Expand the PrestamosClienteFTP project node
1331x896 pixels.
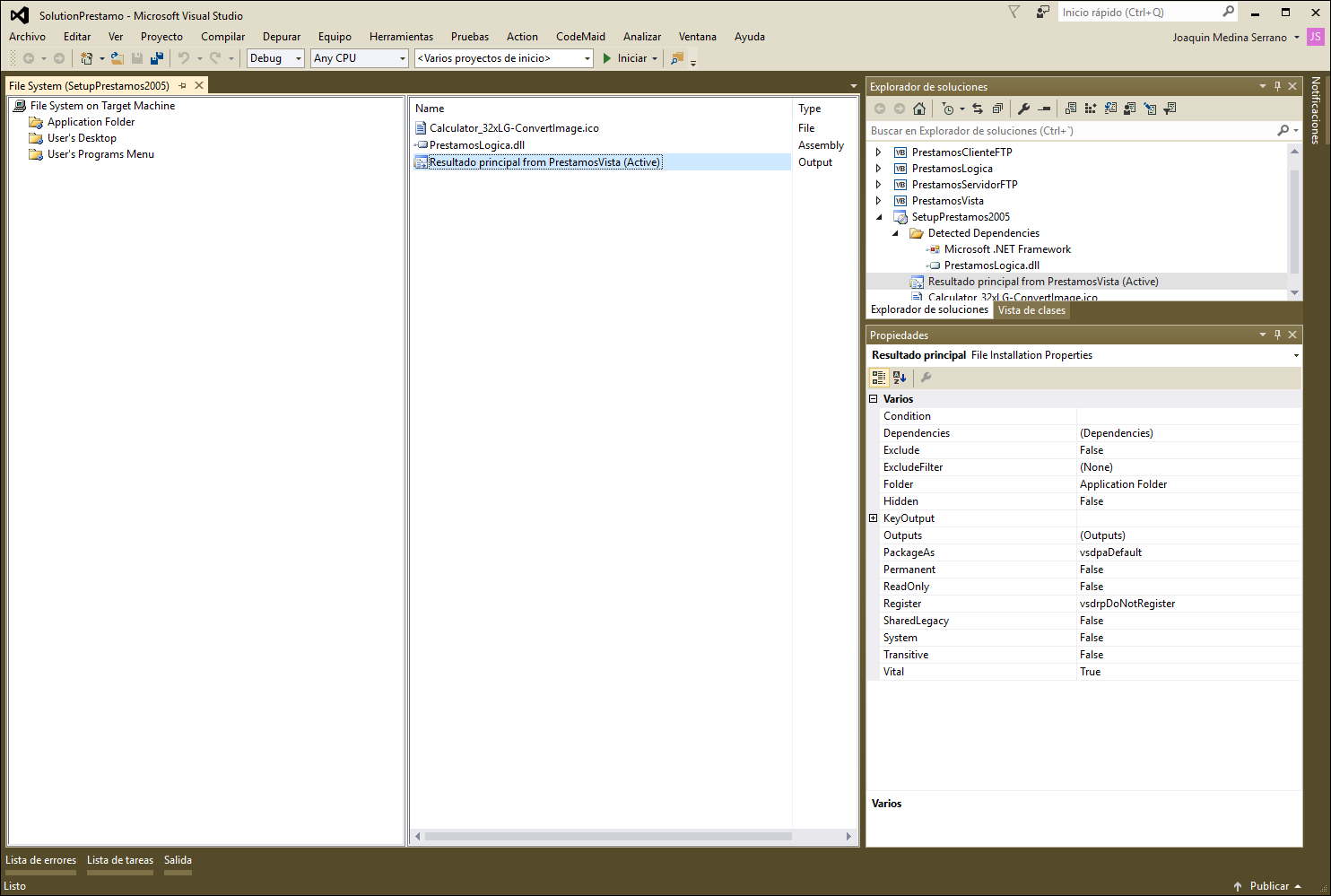[x=879, y=152]
